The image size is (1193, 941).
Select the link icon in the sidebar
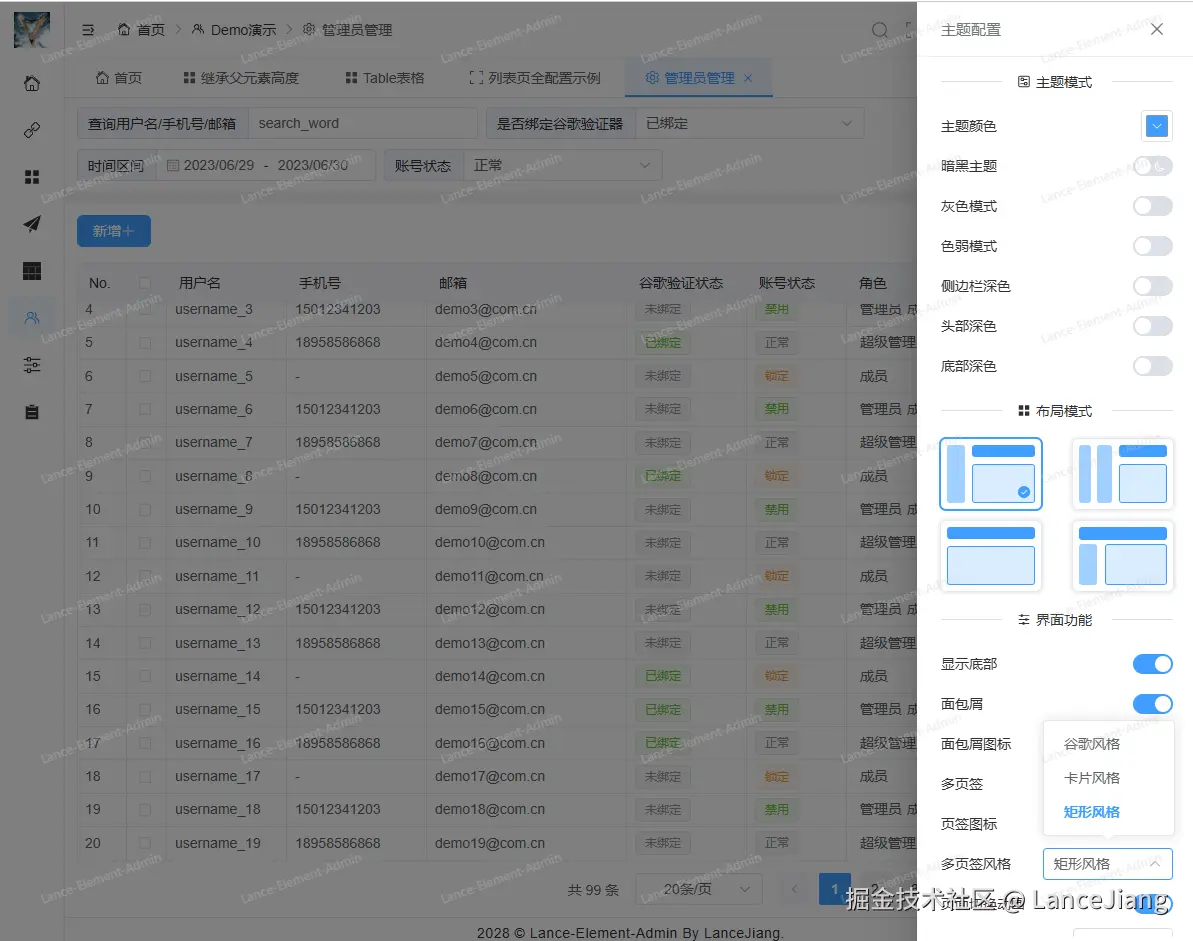coord(32,129)
